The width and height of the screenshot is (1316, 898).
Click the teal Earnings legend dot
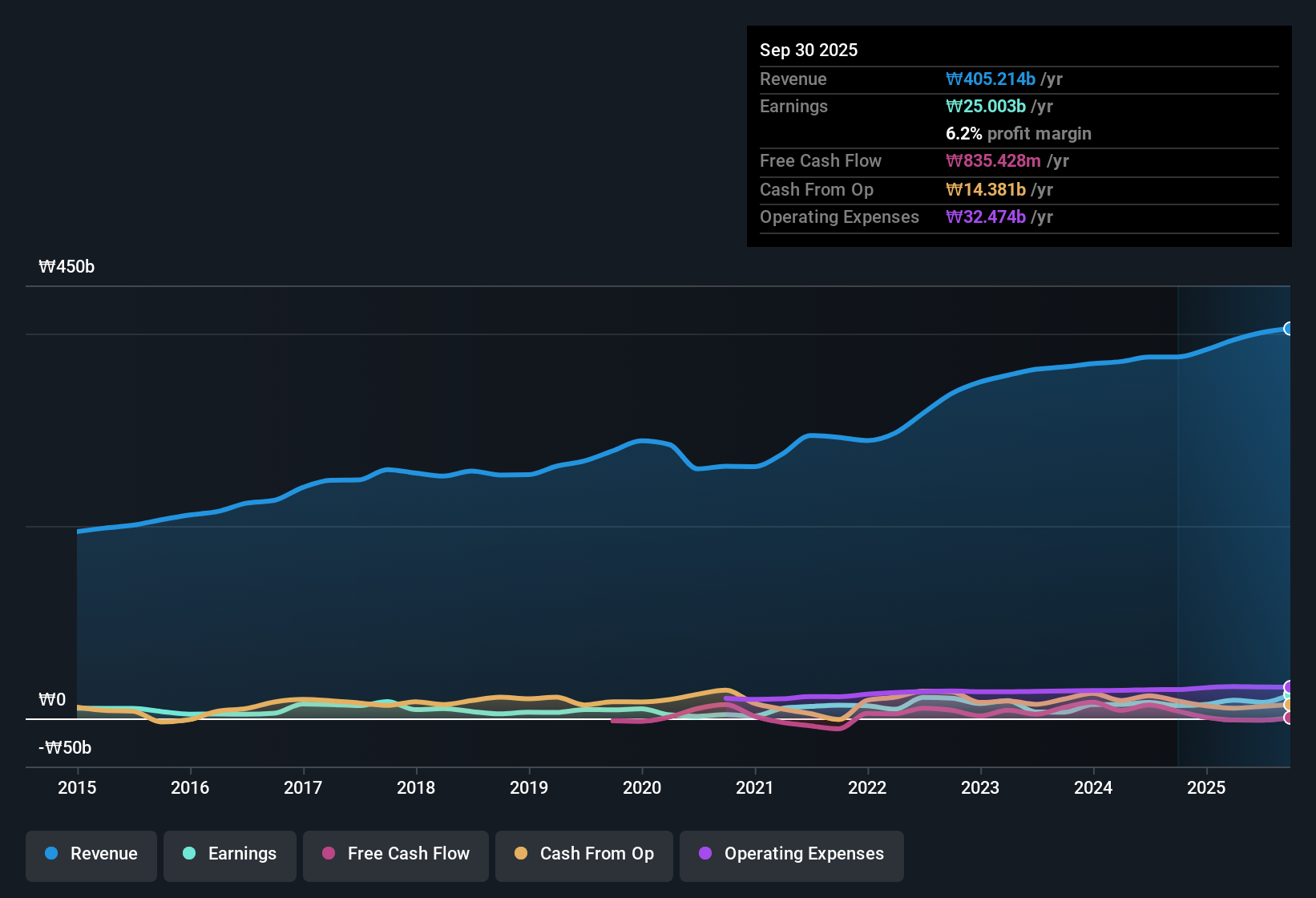click(189, 854)
